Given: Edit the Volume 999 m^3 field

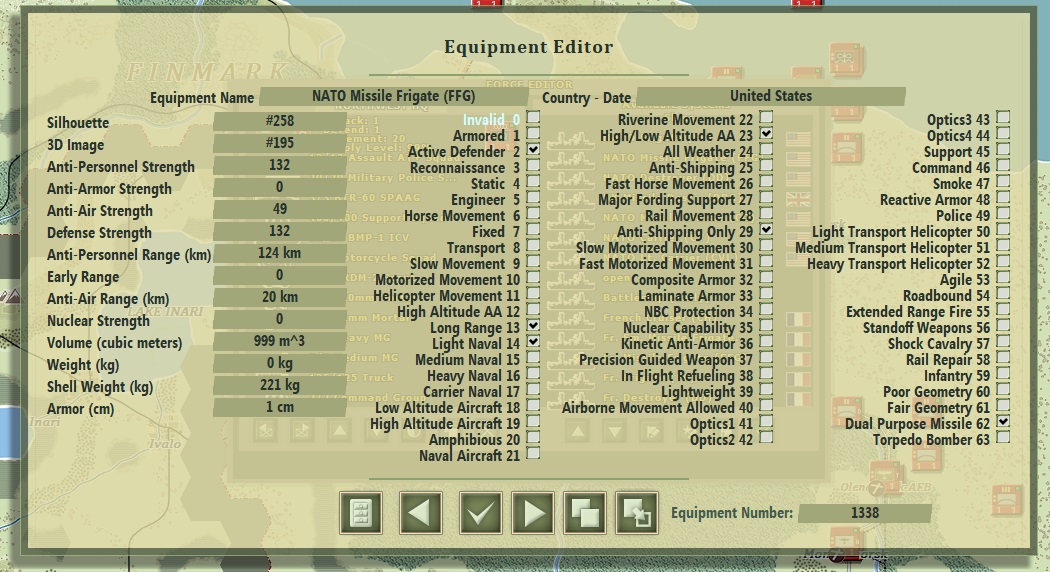Looking at the screenshot, I should tap(279, 341).
